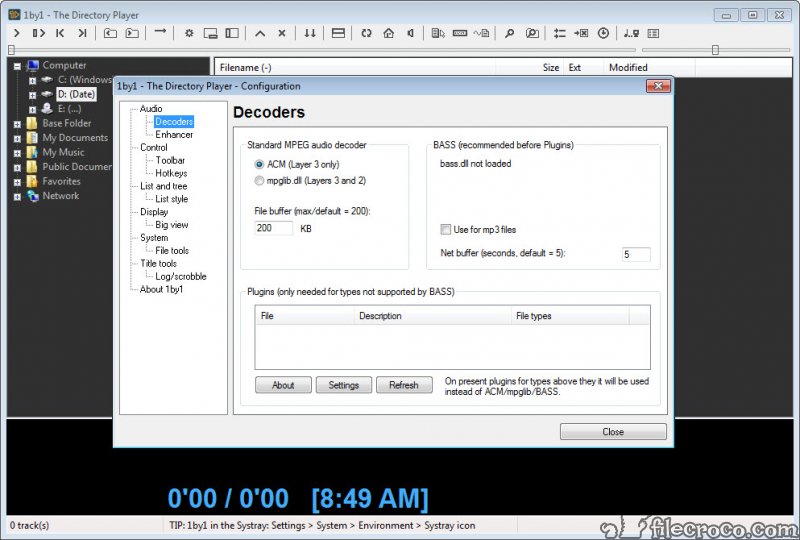Click the X toolbar icon
Viewport: 800px width, 540px height.
pos(282,33)
